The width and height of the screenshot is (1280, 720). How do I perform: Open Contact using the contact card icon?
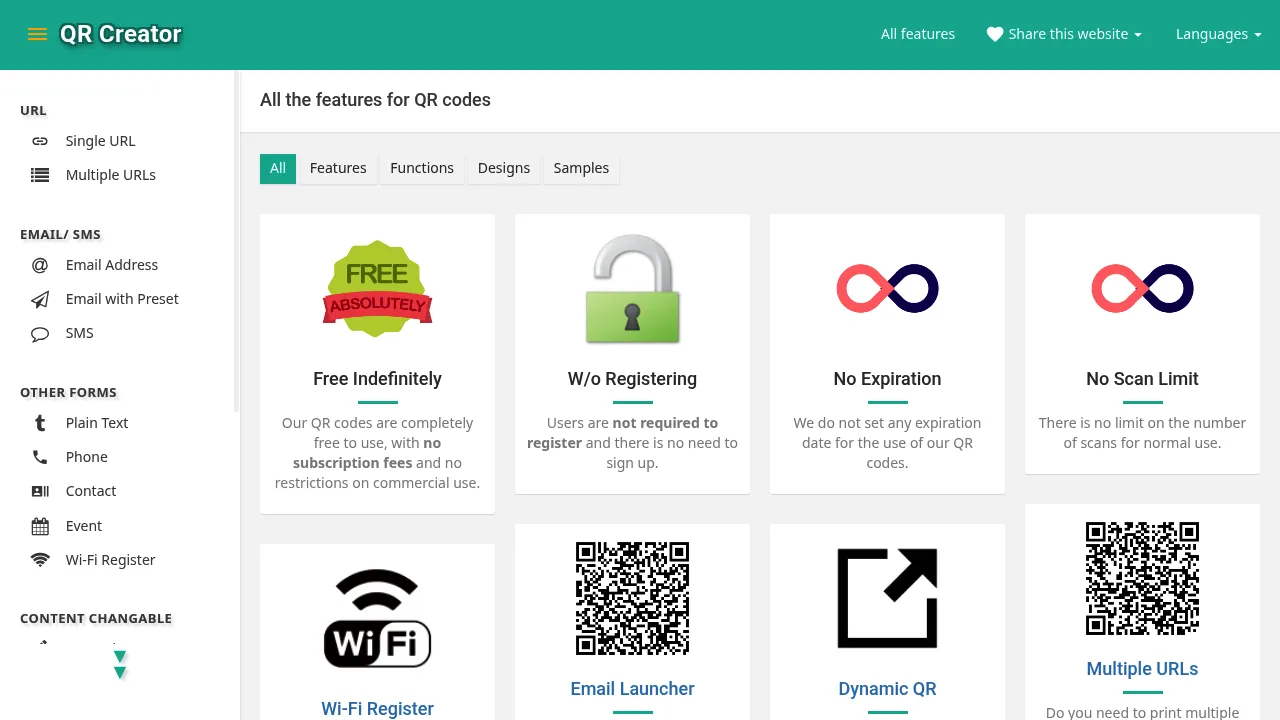40,491
